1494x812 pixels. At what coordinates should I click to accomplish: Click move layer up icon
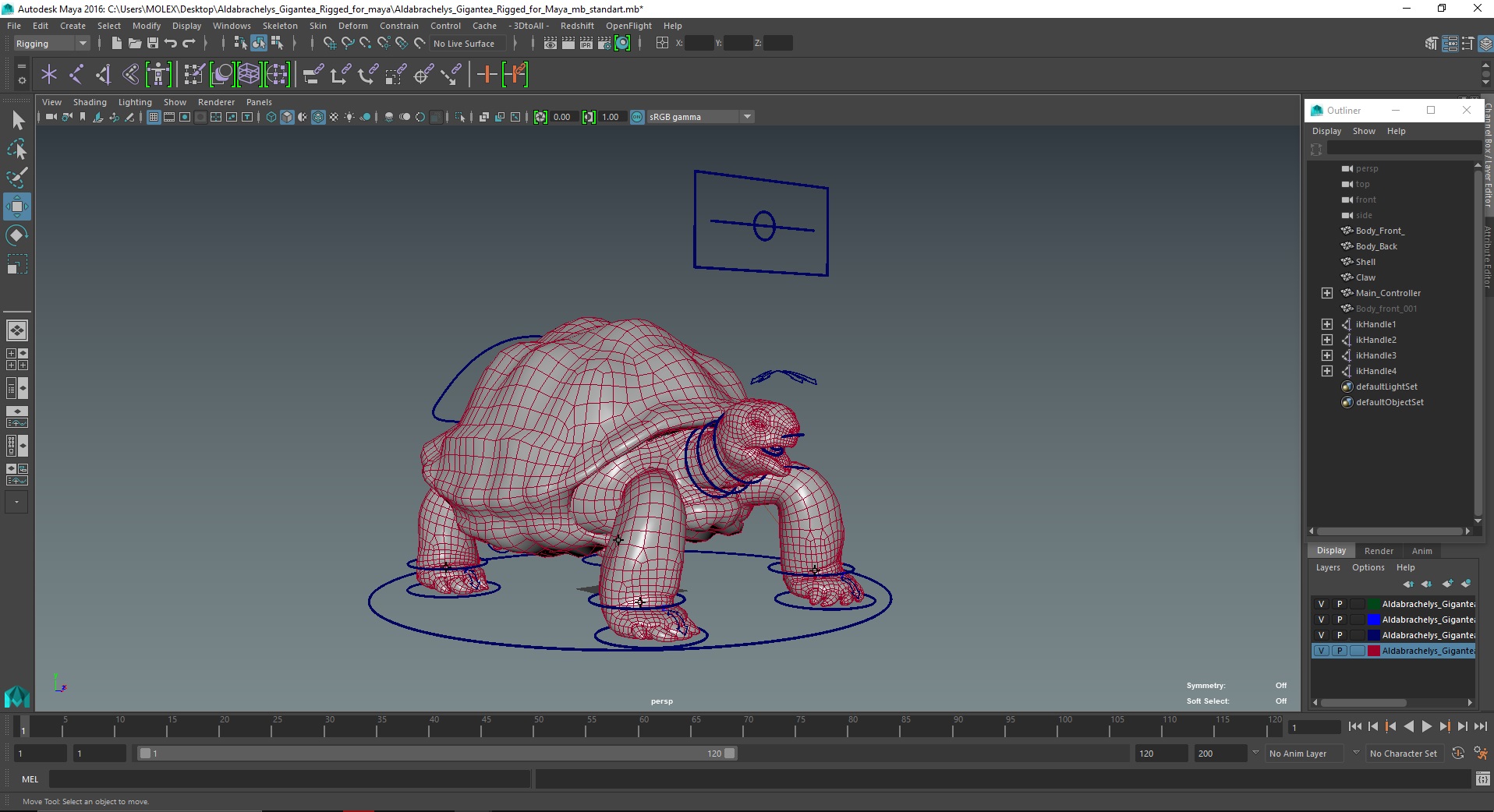1408,584
